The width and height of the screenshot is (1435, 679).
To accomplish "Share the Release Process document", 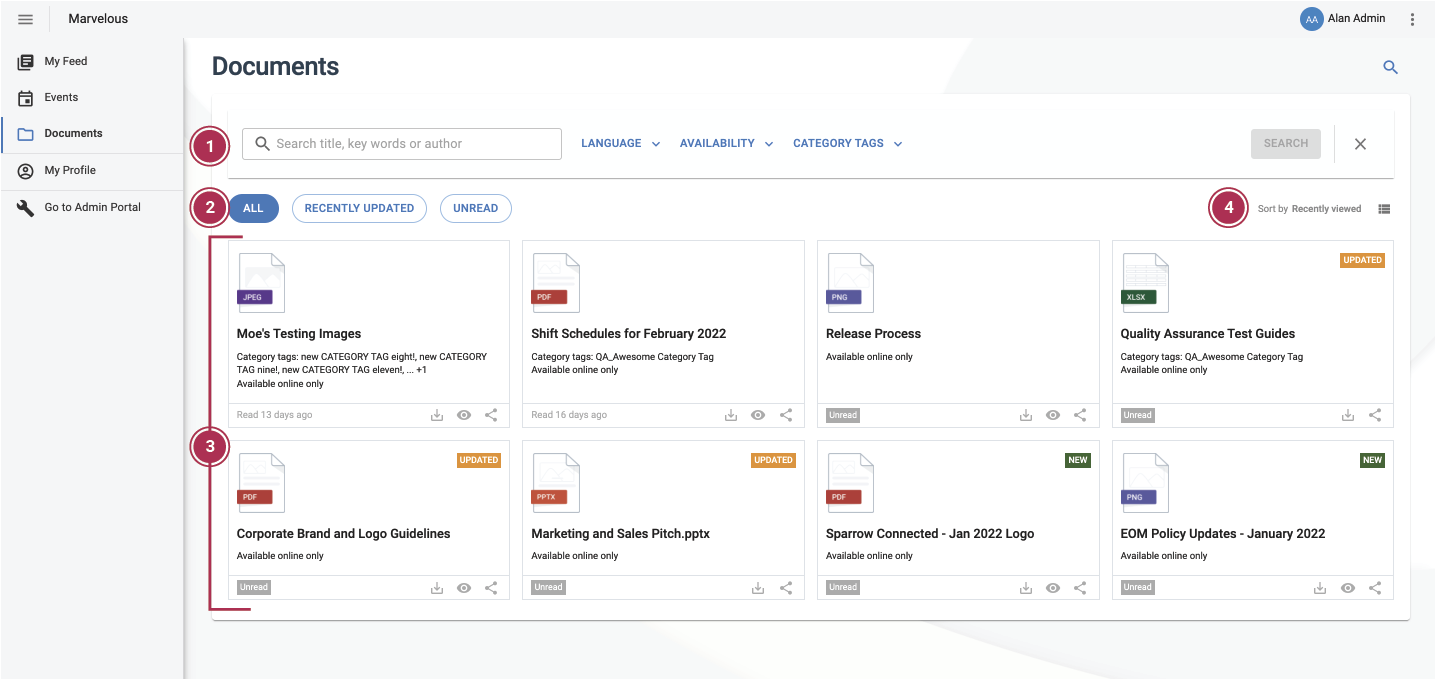I will tap(1080, 415).
